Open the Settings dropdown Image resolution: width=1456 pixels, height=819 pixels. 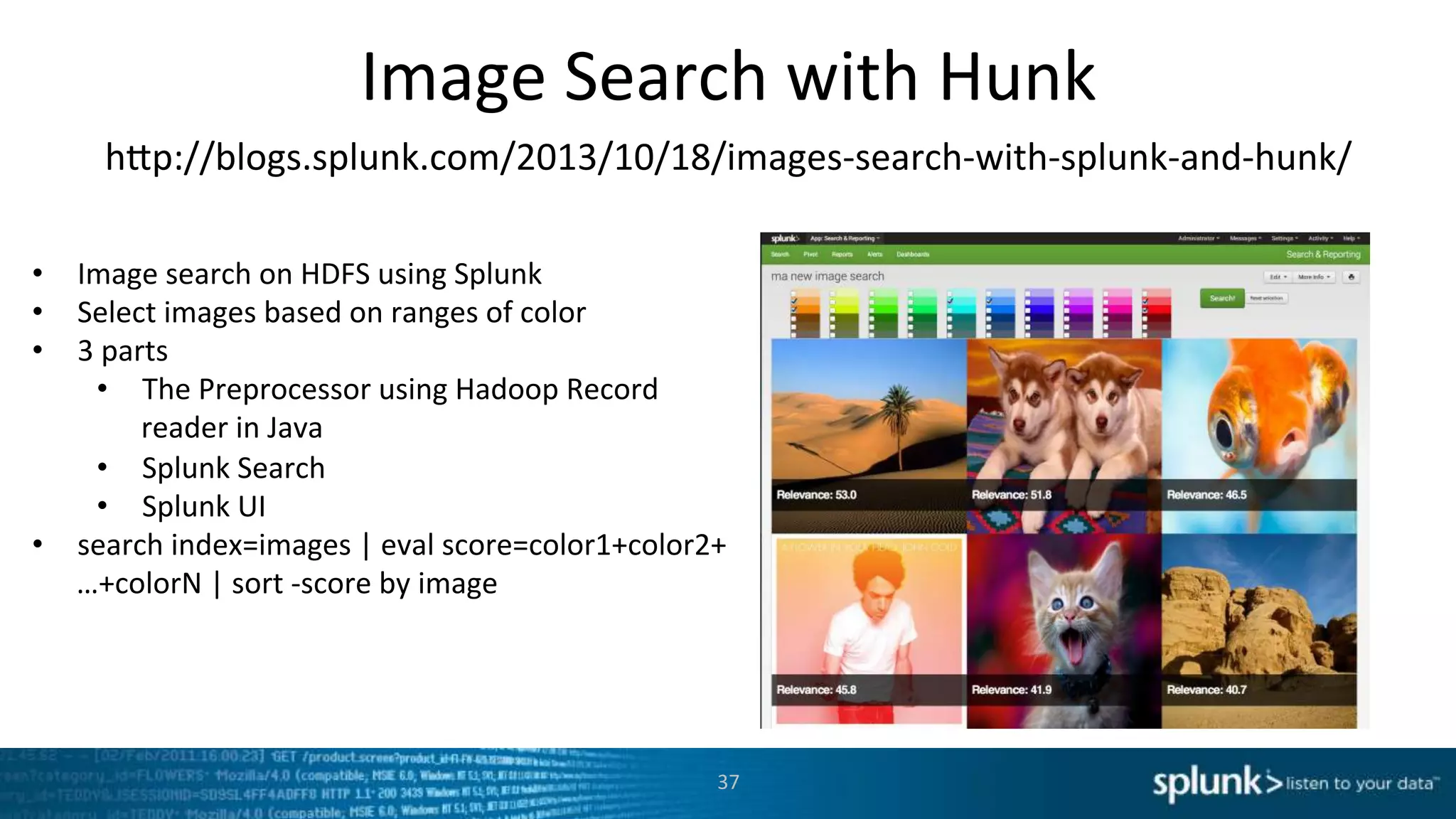(1285, 239)
